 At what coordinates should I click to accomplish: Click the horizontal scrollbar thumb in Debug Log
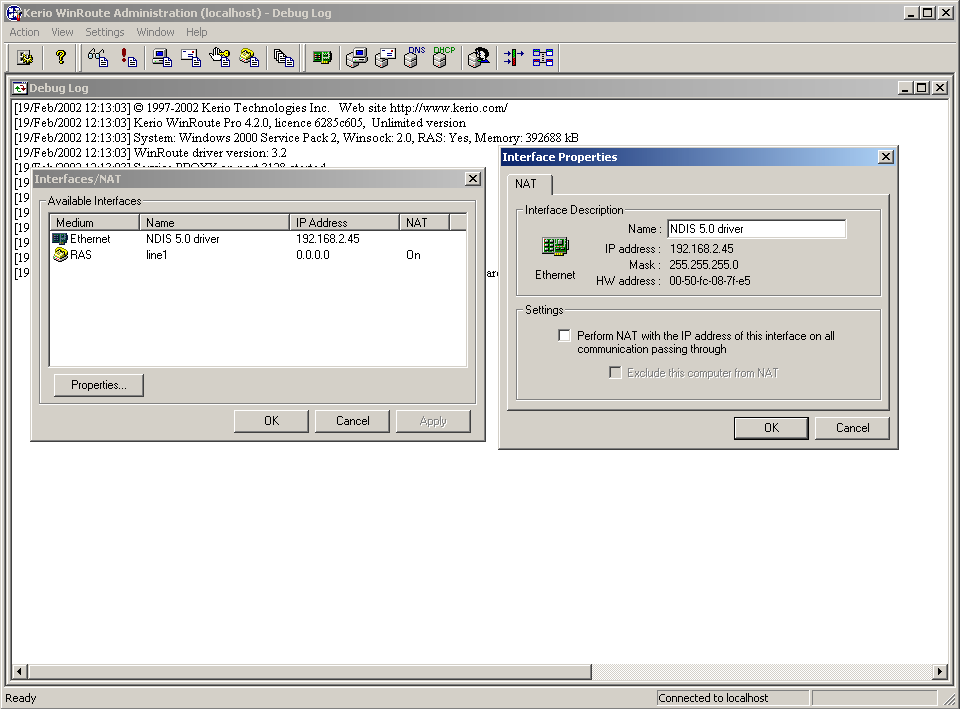point(310,672)
